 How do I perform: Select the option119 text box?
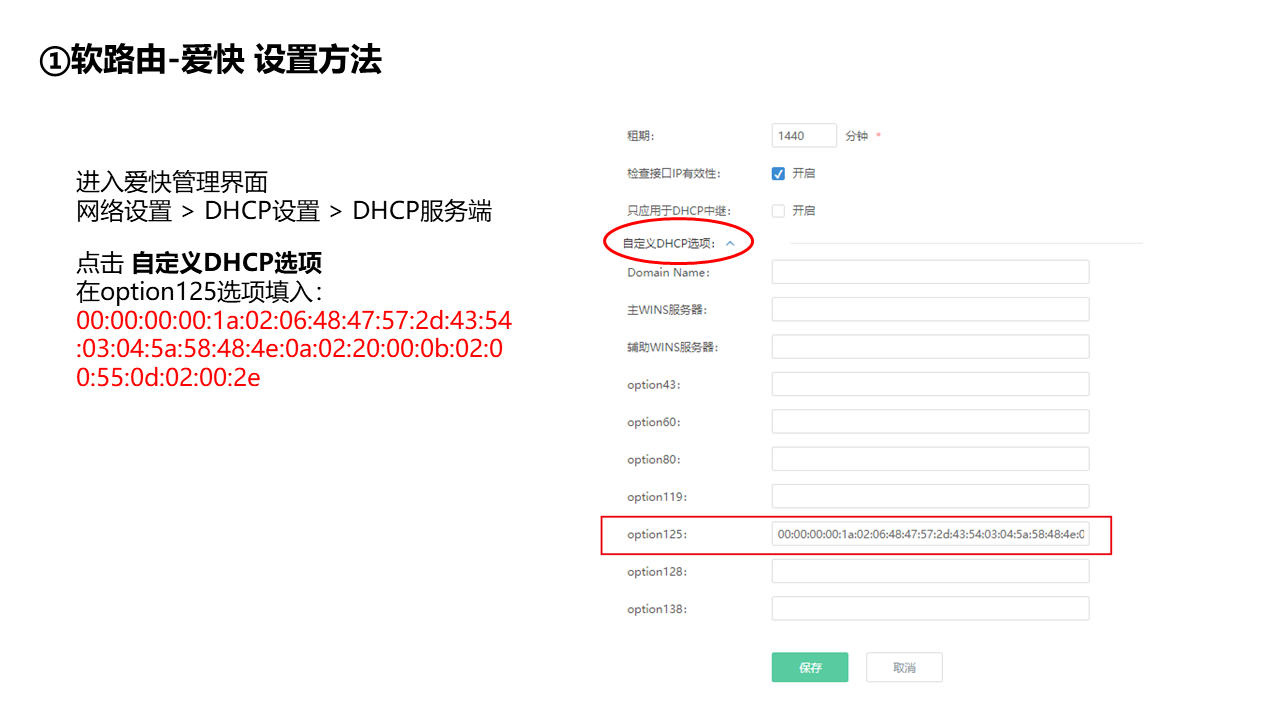930,497
